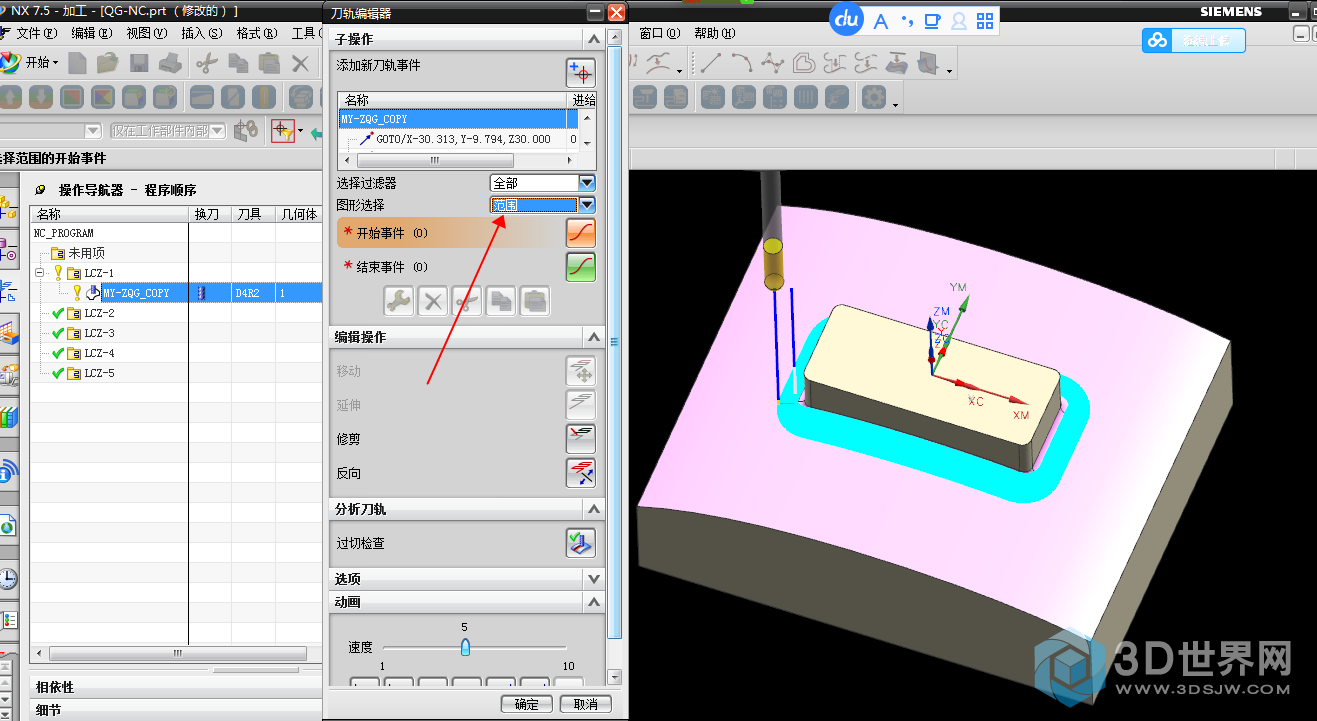Screen dimensions: 1317x721
Task: Click the gouge check (过切检查) icon
Action: (580, 543)
